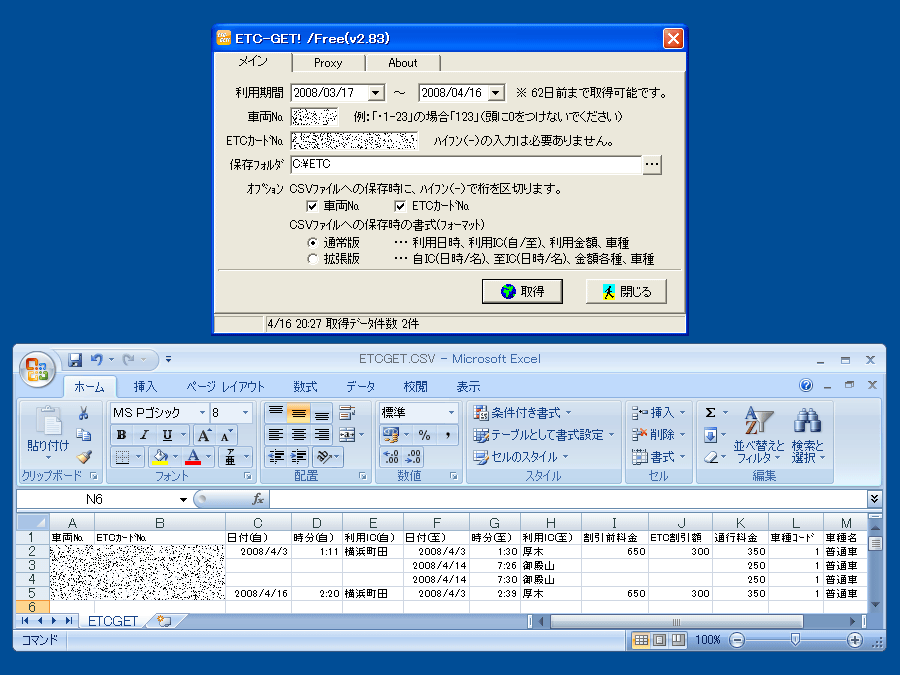Decrease indent in the alignment group
900x675 pixels.
coord(276,457)
